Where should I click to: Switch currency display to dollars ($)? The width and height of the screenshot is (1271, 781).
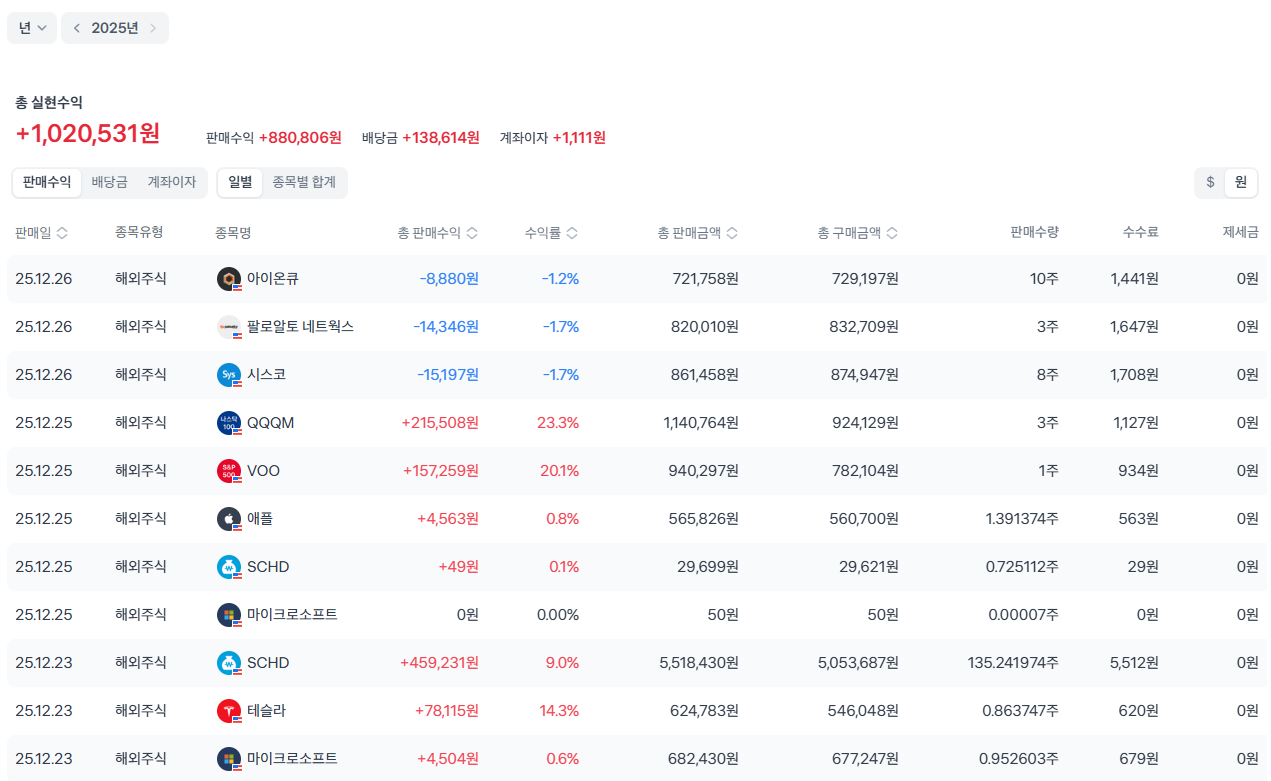(1210, 182)
